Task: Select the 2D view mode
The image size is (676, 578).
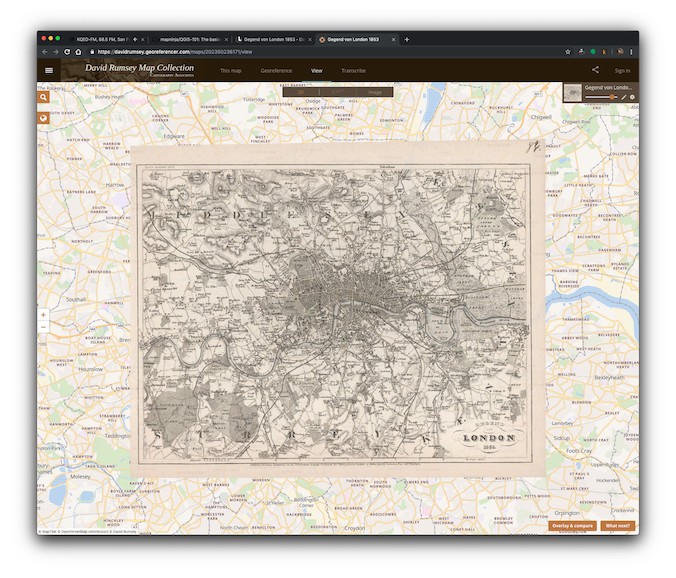Action: pyautogui.click(x=301, y=92)
